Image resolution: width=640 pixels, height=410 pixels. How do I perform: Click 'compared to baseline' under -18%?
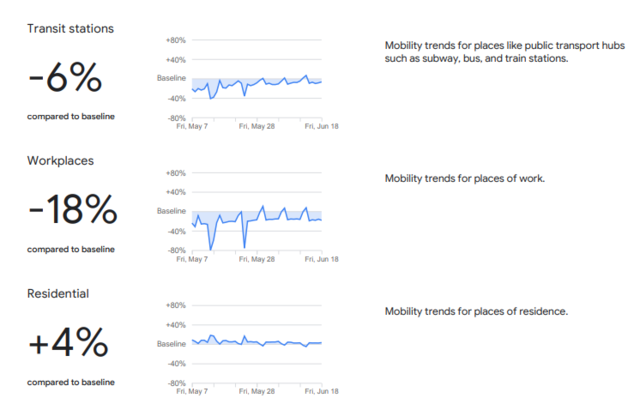point(71,249)
